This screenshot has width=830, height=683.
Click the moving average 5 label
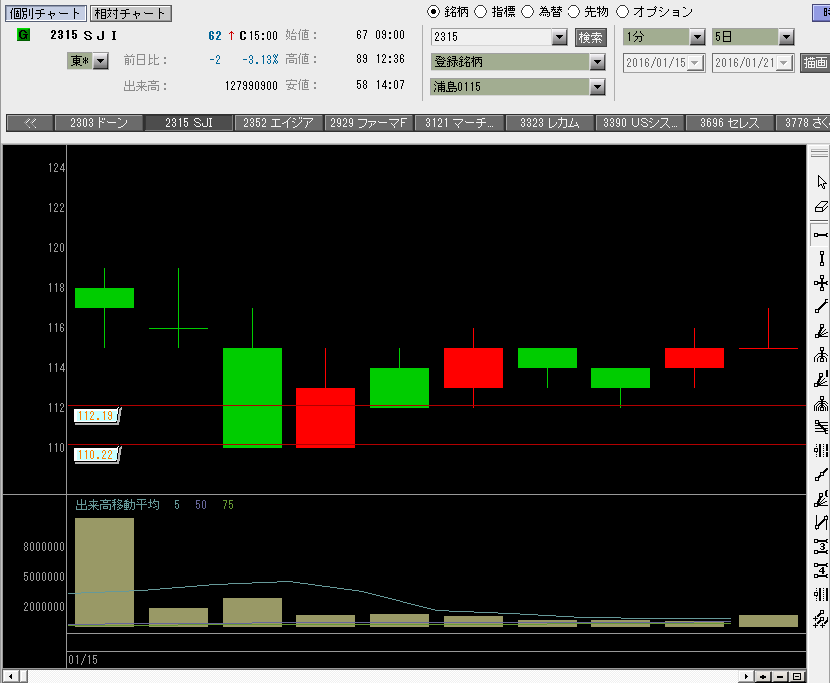[x=177, y=505]
